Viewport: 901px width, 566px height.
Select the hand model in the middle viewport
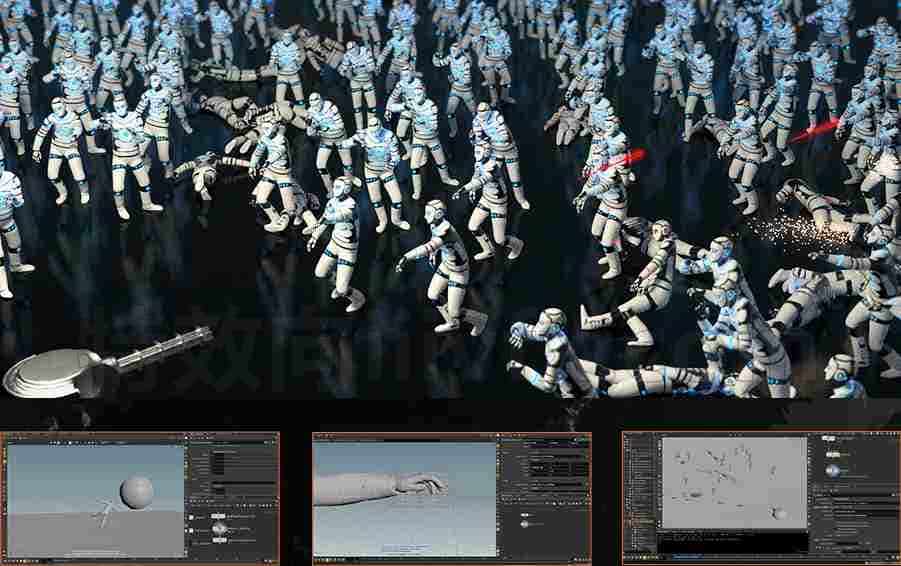[421, 484]
